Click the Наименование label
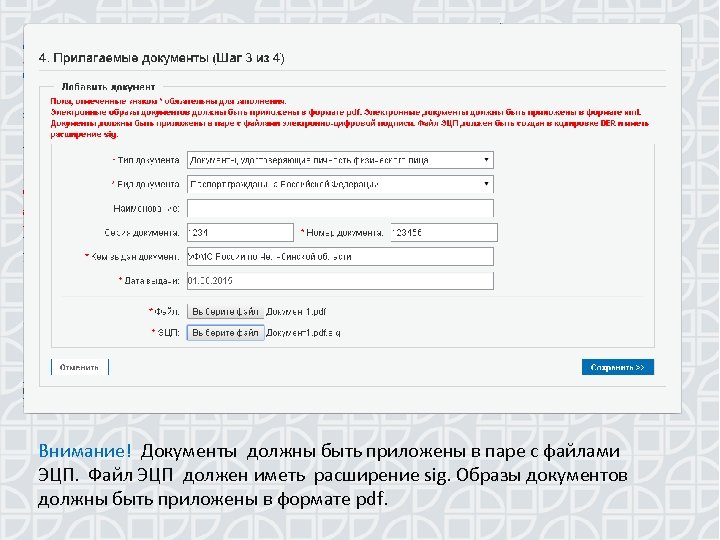Screen dimensions: 720x540 point(146,208)
